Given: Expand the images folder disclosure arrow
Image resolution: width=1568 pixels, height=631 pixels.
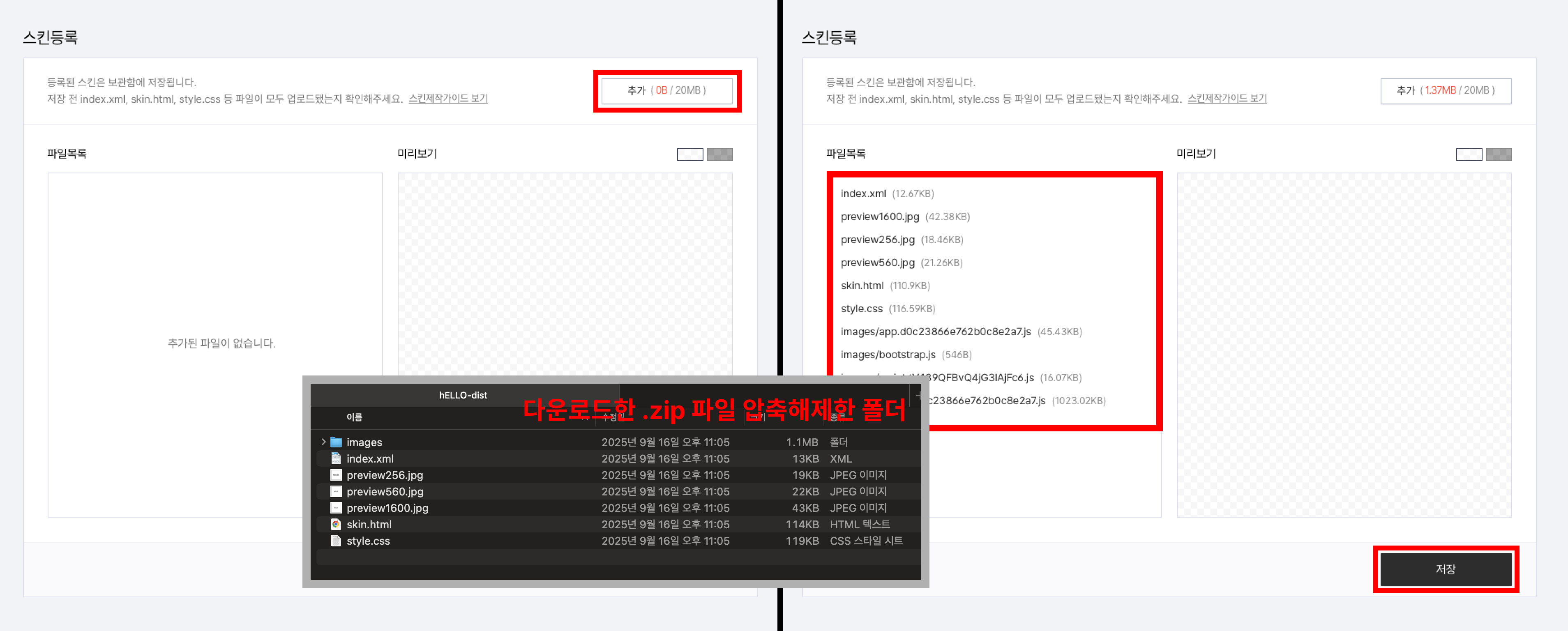Looking at the screenshot, I should pyautogui.click(x=323, y=442).
